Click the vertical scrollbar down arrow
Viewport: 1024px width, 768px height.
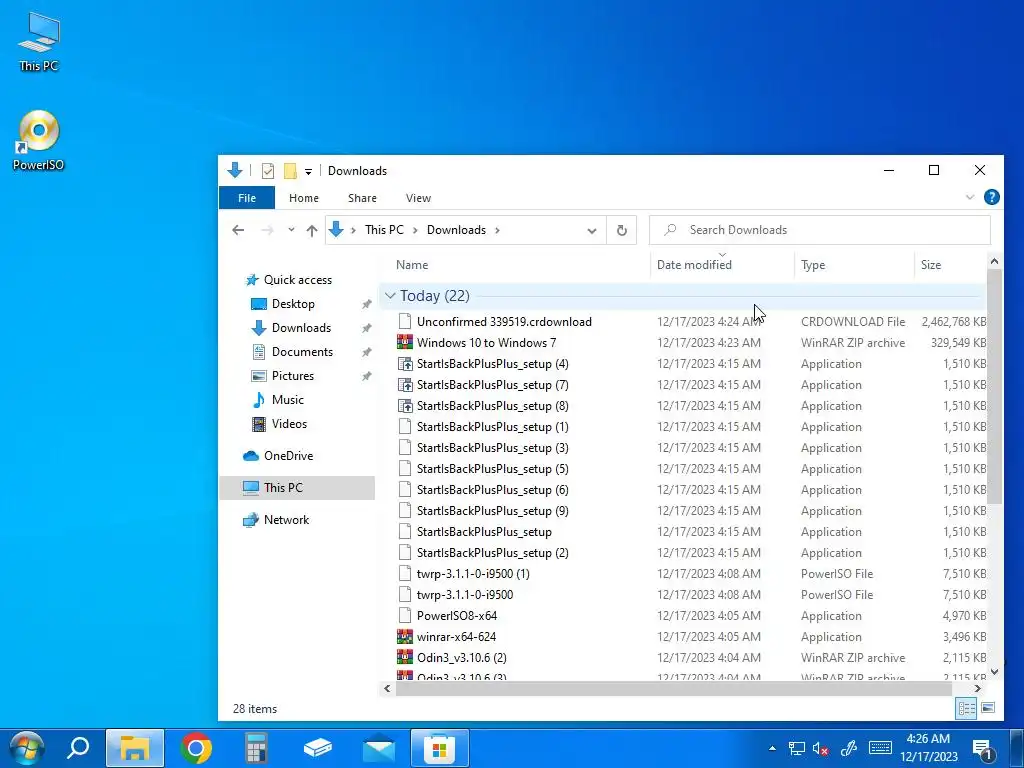[x=994, y=671]
